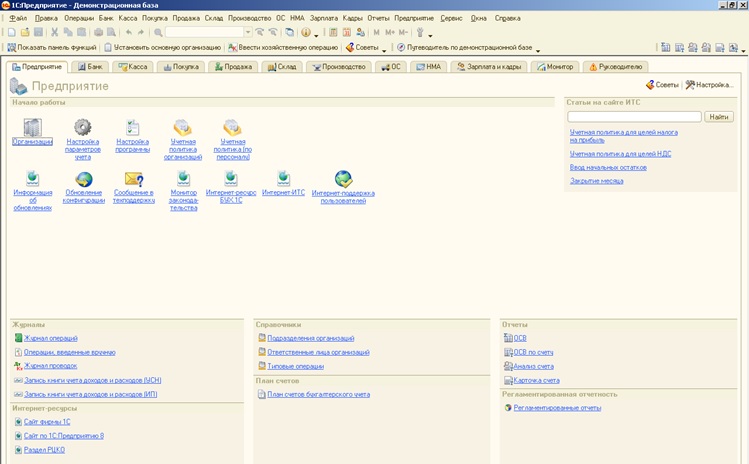Image resolution: width=749 pixels, height=464 pixels.
Task: Open the Отчеты menu
Action: point(378,18)
